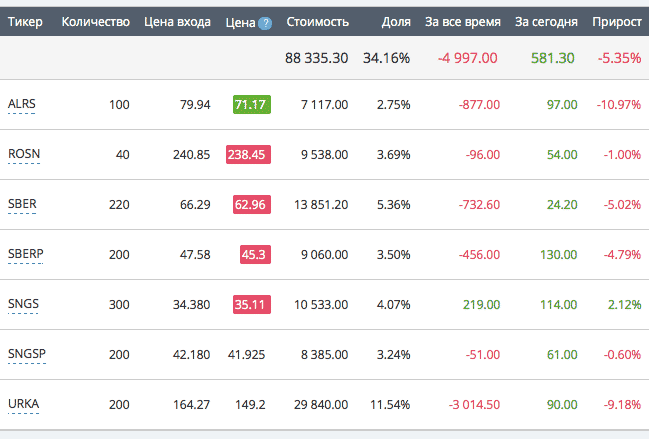Click URKA all-time loss -3 014.50
649x439 pixels.
474,405
